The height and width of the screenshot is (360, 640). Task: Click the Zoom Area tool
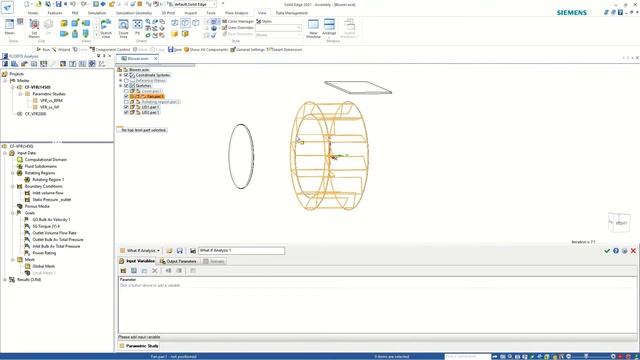(x=123, y=28)
